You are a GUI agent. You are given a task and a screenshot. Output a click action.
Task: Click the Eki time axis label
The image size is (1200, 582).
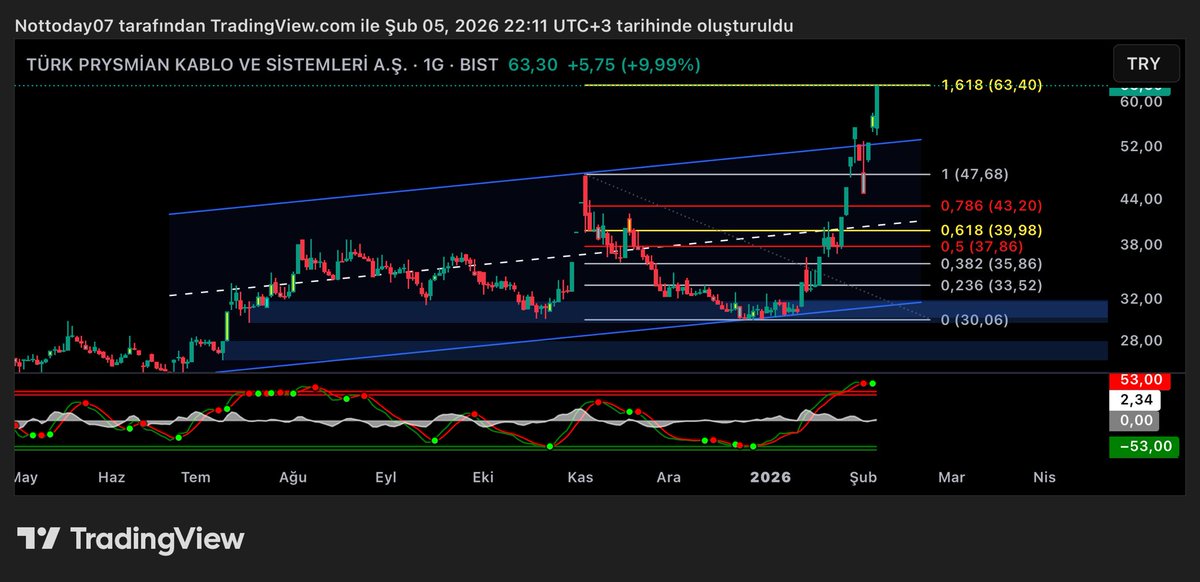pyautogui.click(x=484, y=477)
